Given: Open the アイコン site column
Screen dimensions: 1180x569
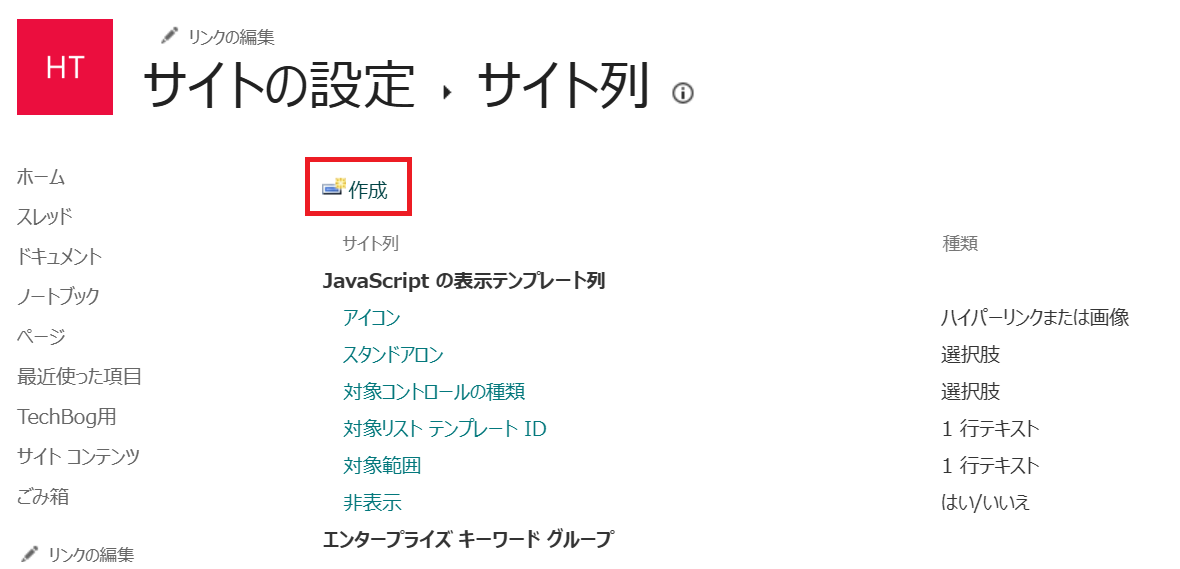Looking at the screenshot, I should pyautogui.click(x=371, y=317).
